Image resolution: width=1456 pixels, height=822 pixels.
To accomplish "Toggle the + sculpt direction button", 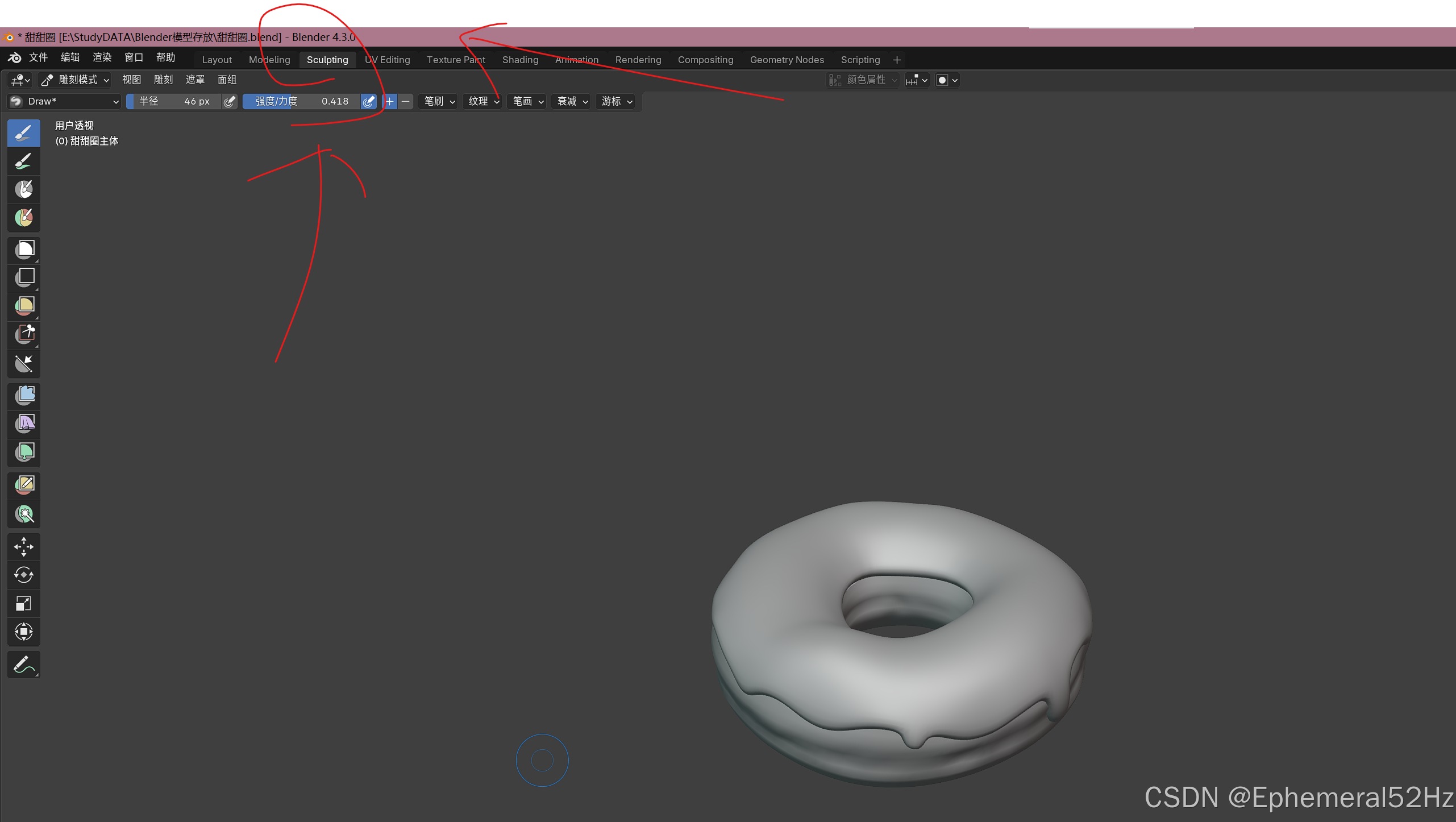I will (x=390, y=101).
